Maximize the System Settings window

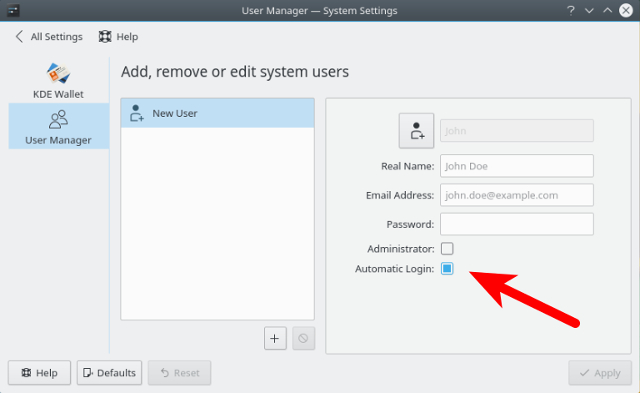[607, 10]
